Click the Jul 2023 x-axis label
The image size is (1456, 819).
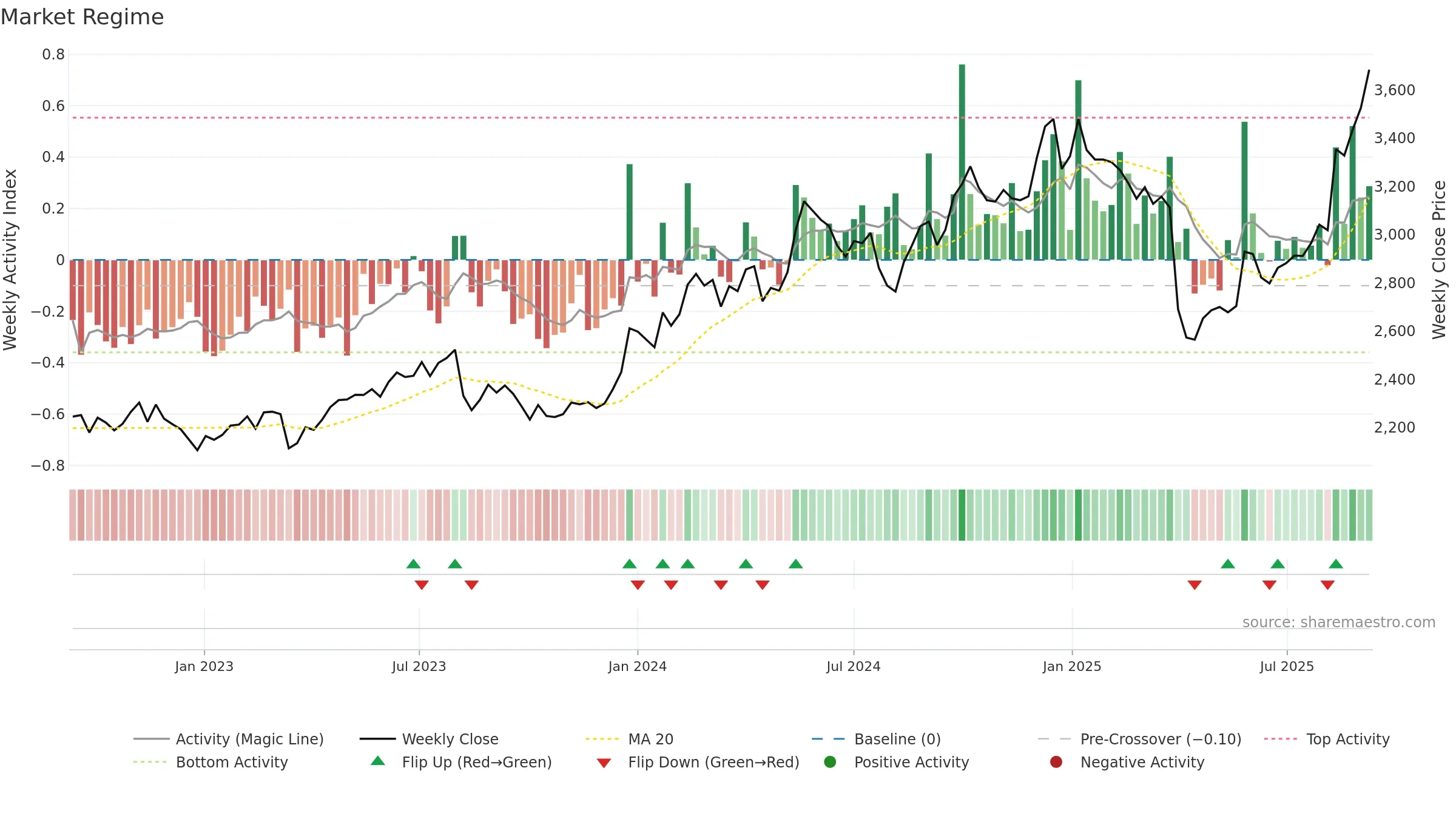click(x=419, y=666)
